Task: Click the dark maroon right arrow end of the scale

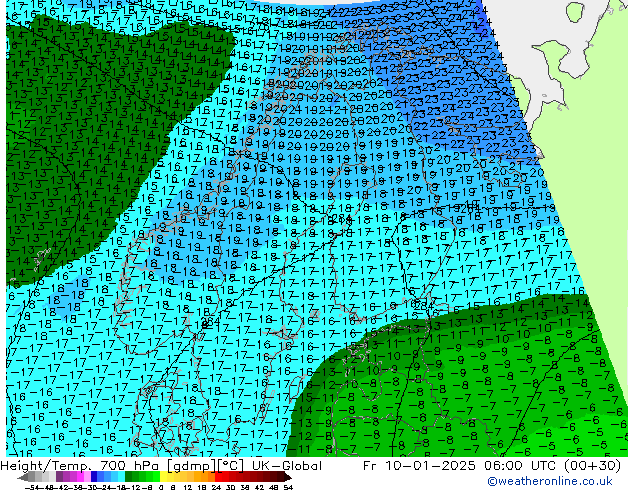Action: coord(287,477)
